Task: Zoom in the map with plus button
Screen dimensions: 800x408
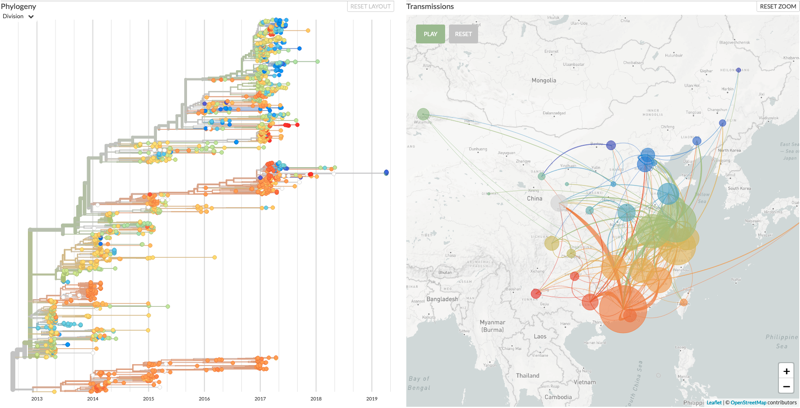Action: point(786,371)
